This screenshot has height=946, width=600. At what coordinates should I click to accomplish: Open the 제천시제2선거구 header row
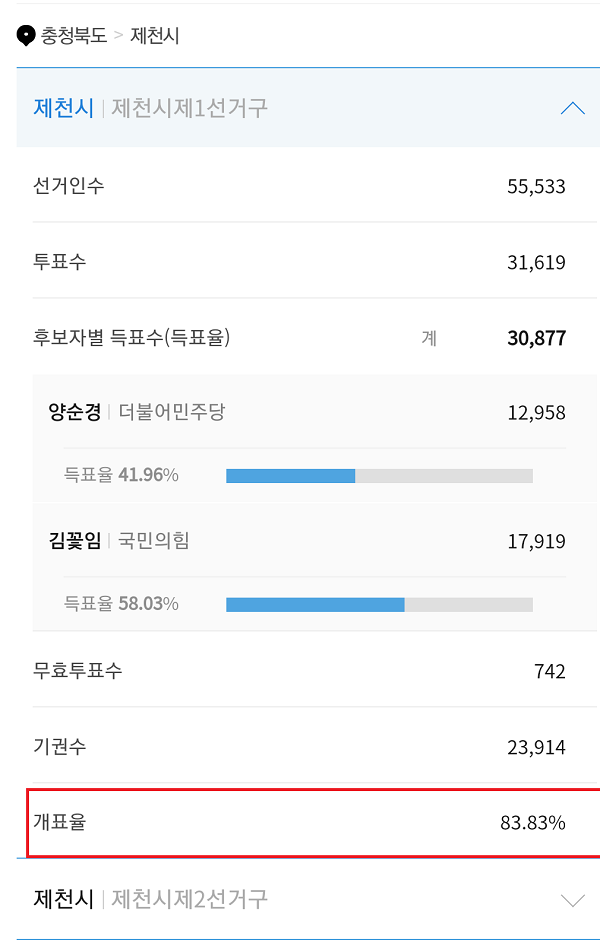coord(308,899)
